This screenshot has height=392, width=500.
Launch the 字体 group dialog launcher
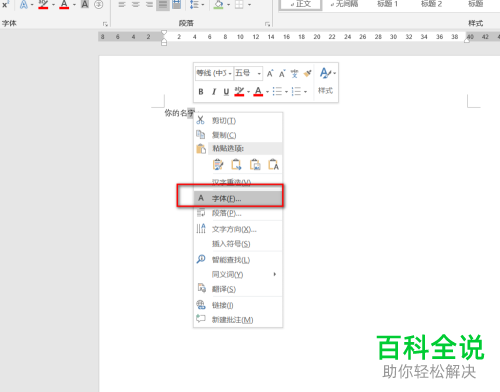tap(105, 24)
